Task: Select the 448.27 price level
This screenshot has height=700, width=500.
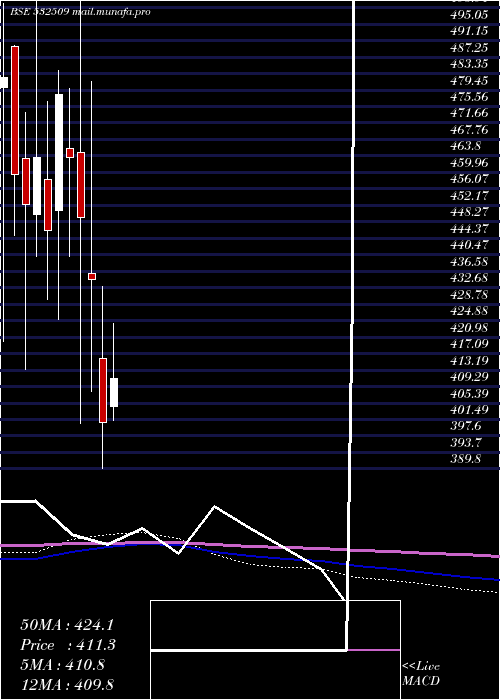Action: point(469,212)
